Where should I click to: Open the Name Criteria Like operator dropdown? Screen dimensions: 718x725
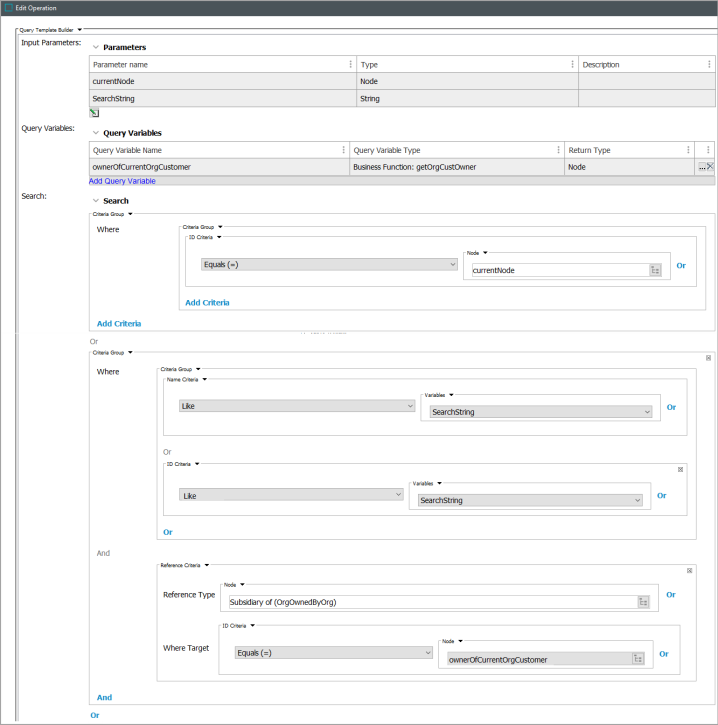[297, 406]
